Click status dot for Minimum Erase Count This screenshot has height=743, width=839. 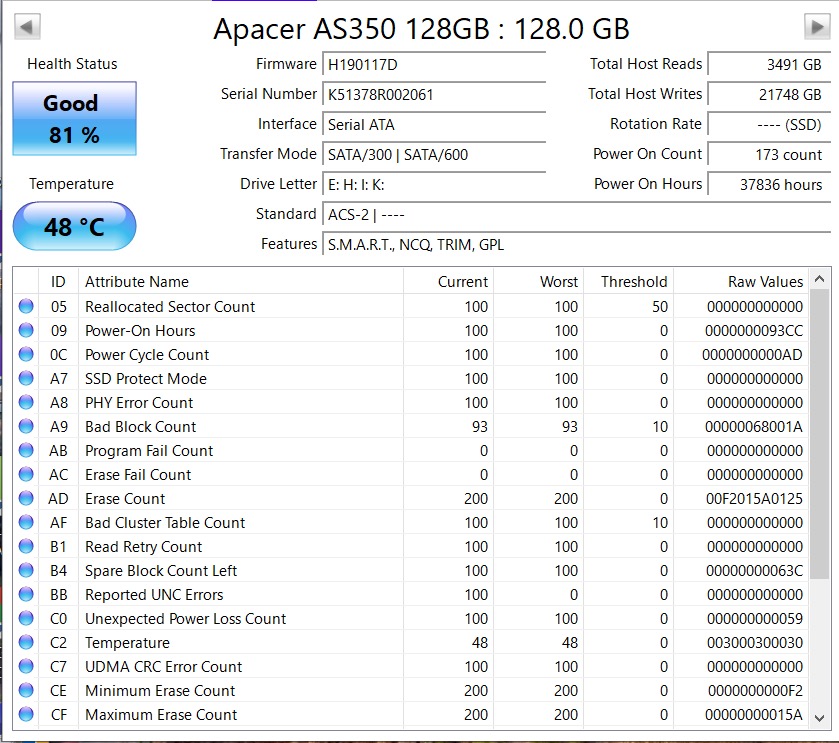[x=26, y=691]
